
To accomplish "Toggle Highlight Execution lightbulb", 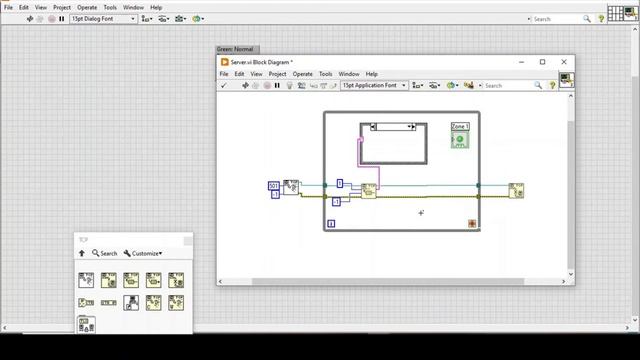I will 289,85.
